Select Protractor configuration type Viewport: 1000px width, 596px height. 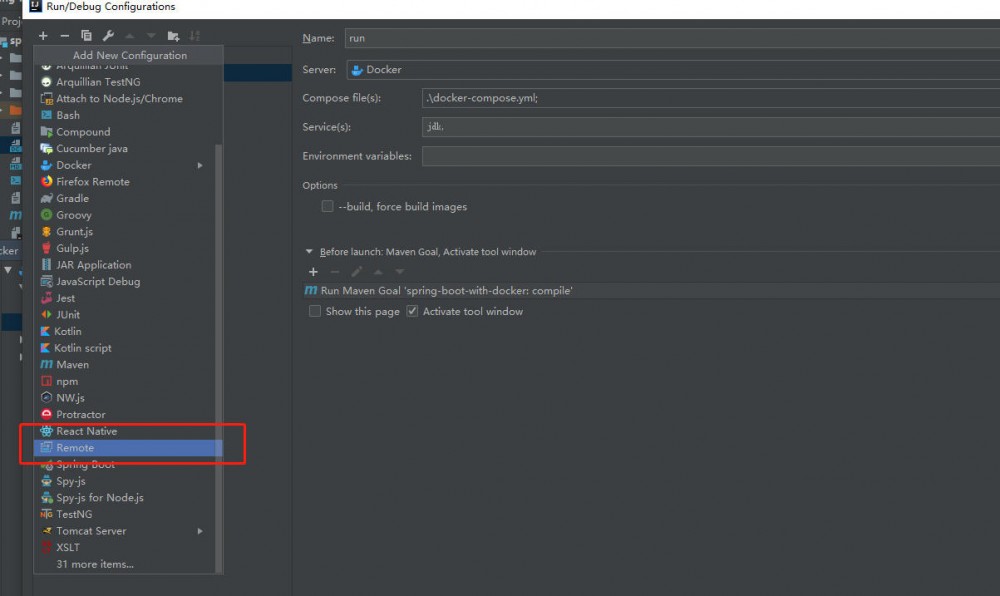pyautogui.click(x=128, y=414)
